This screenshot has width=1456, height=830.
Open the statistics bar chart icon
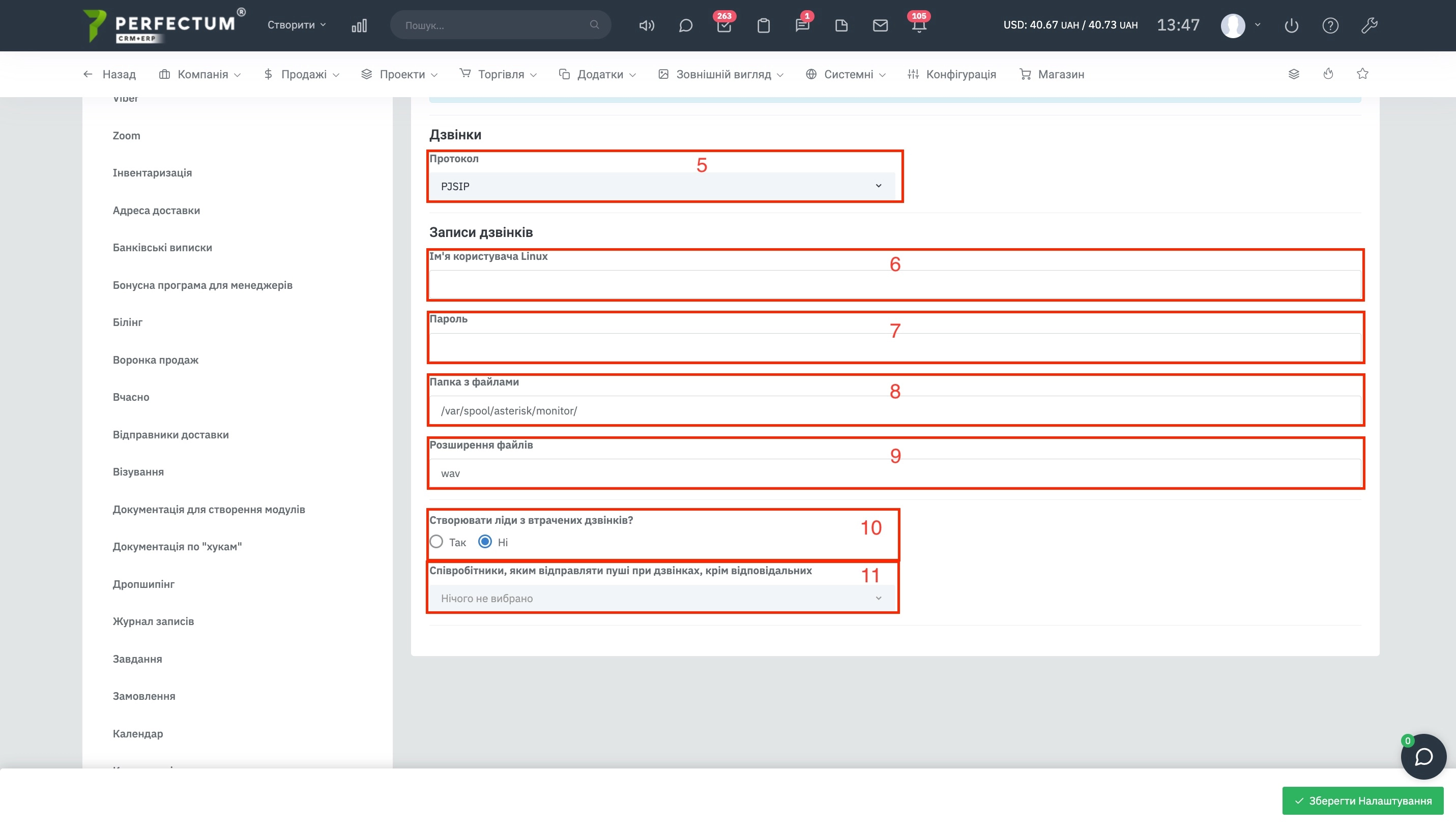[x=359, y=25]
